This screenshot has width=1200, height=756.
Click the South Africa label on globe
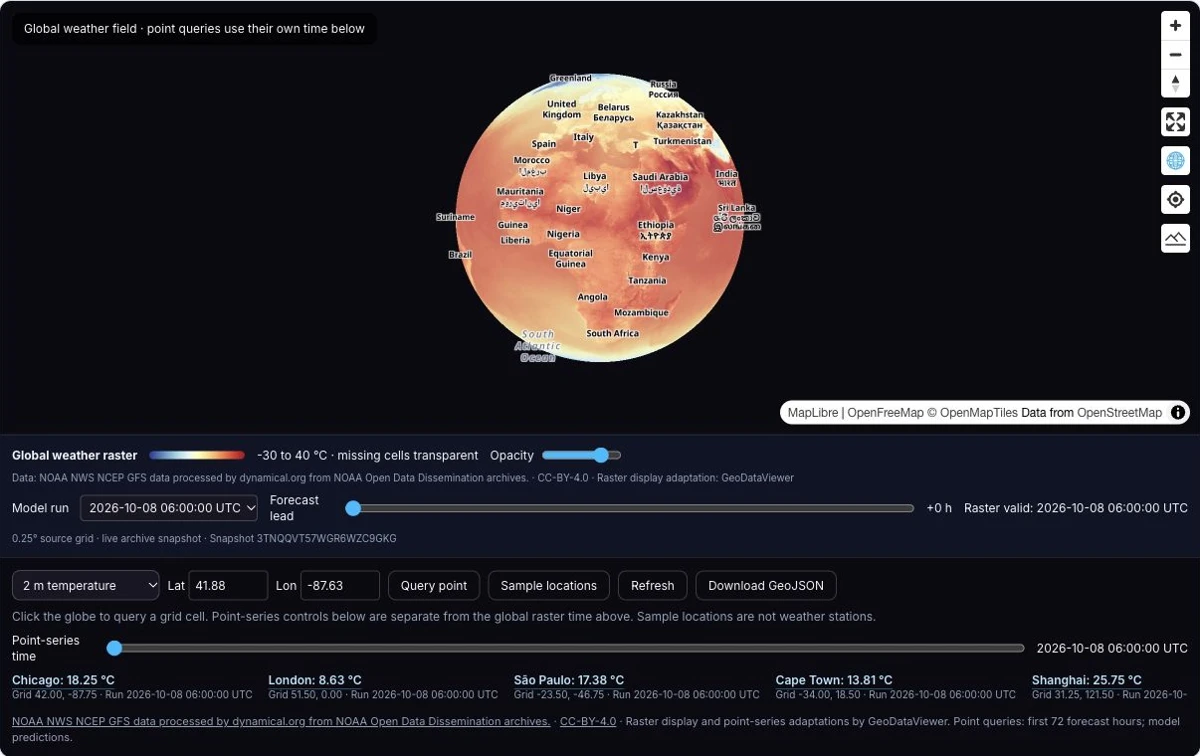612,333
